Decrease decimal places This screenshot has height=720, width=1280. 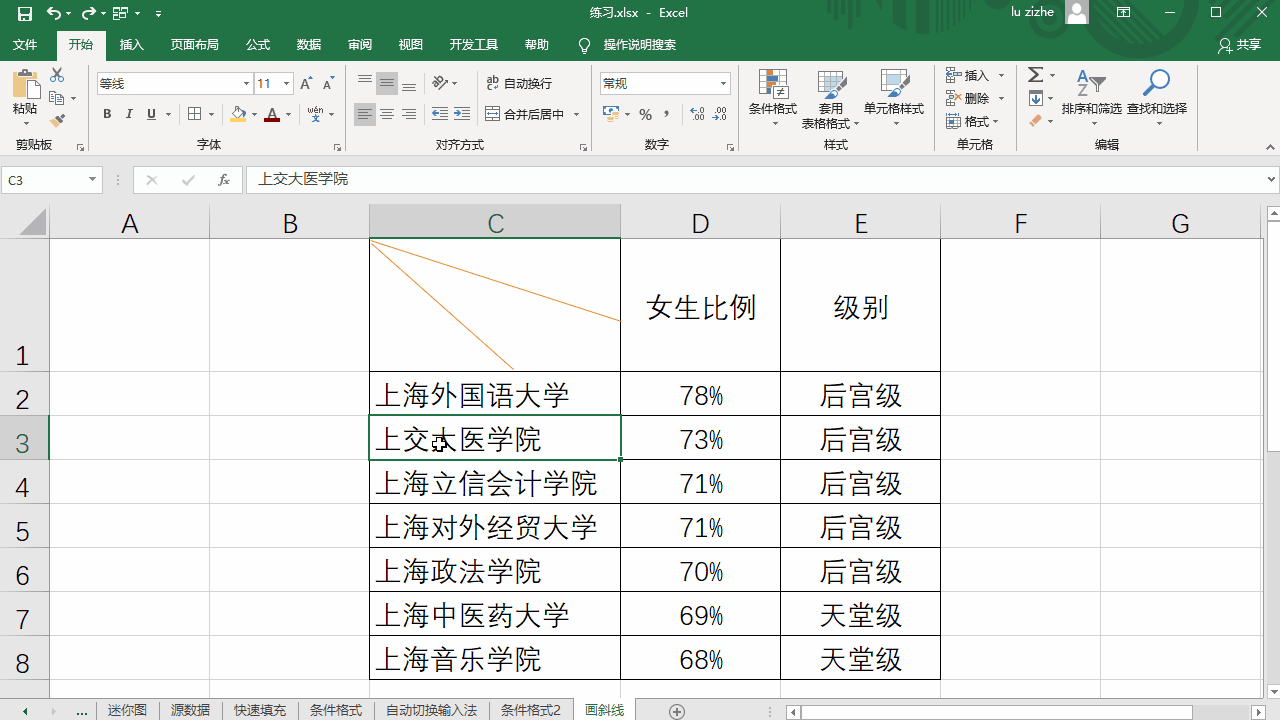click(x=720, y=115)
